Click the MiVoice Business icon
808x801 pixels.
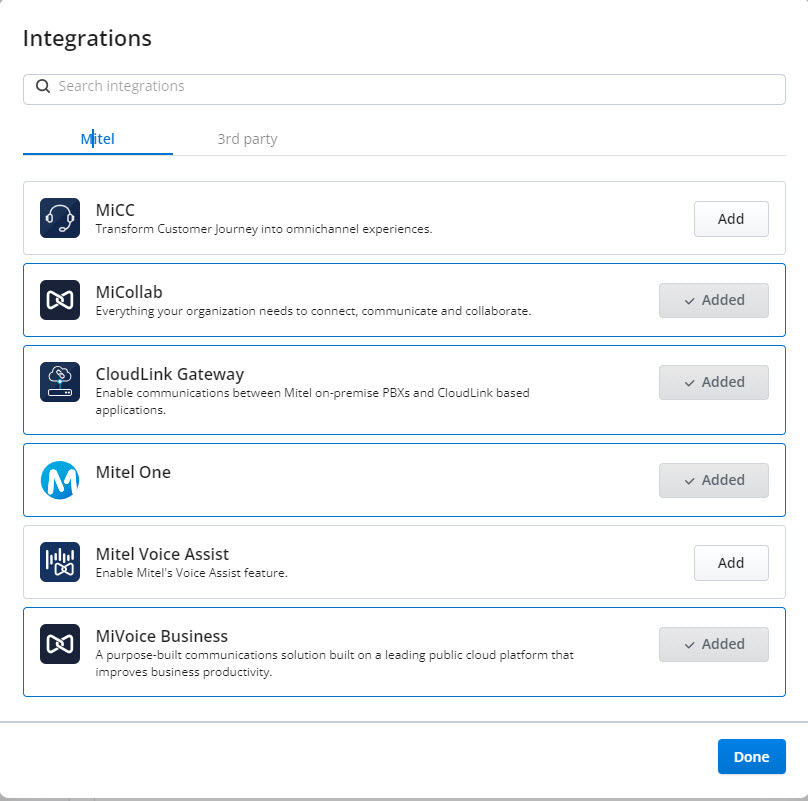[x=60, y=644]
